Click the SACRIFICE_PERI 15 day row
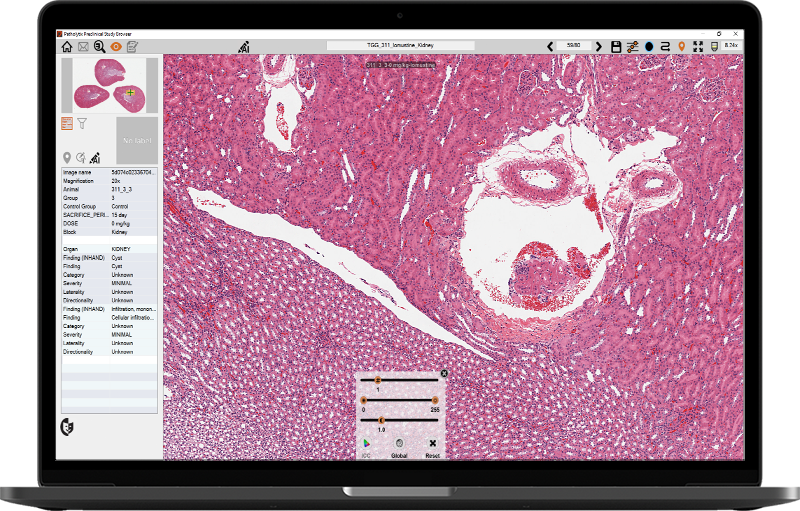 click(x=110, y=215)
